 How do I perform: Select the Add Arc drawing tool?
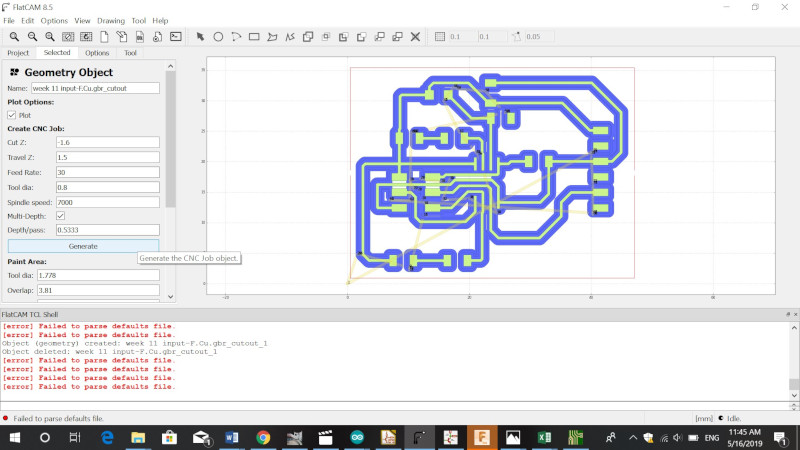(x=236, y=37)
